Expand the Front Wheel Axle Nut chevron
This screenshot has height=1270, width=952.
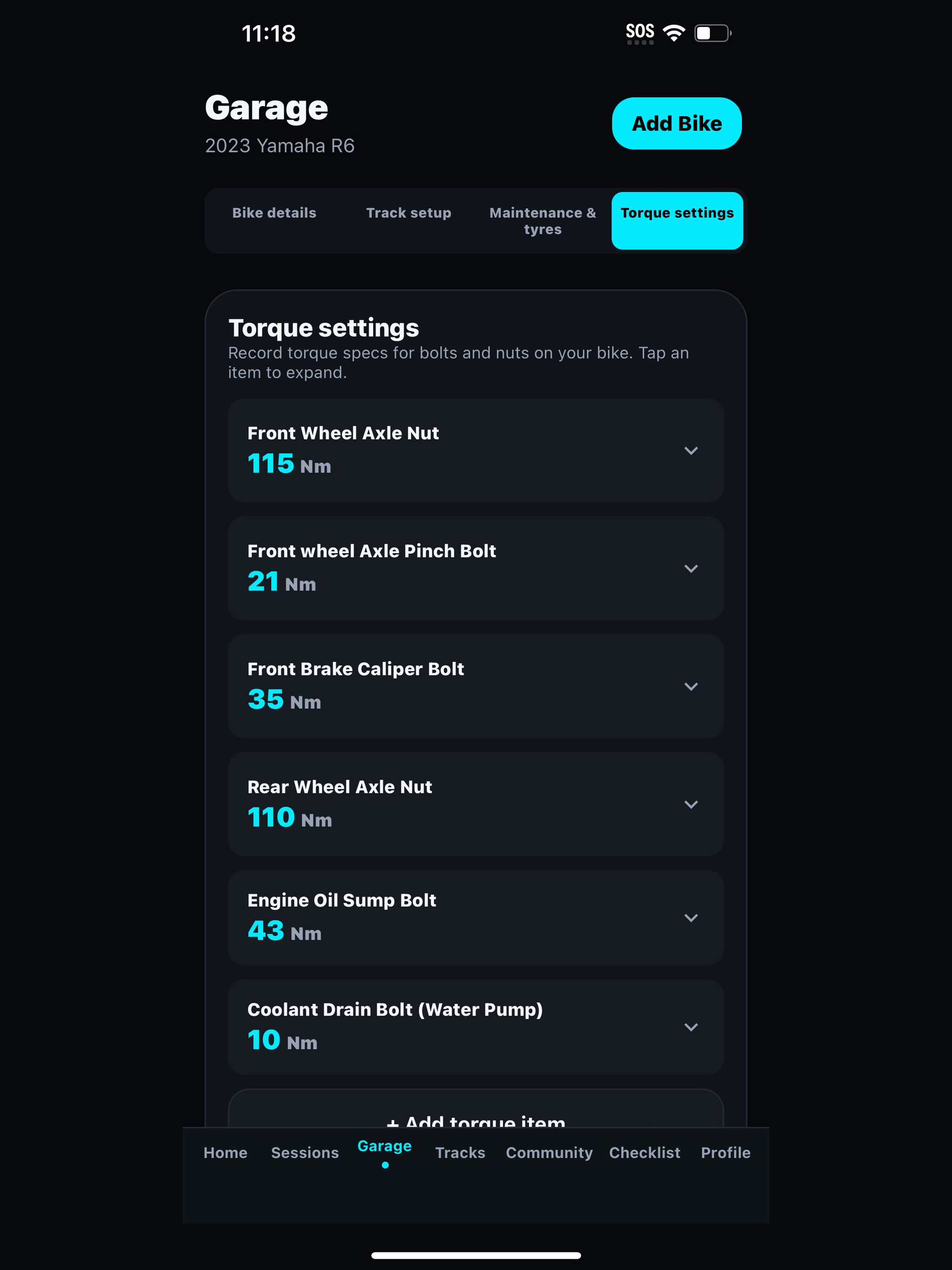pyautogui.click(x=691, y=451)
